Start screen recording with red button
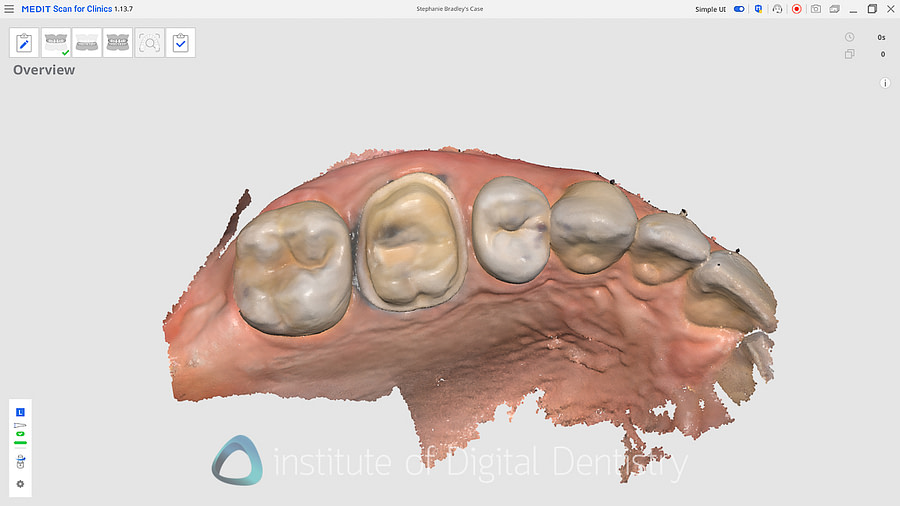 [x=796, y=9]
